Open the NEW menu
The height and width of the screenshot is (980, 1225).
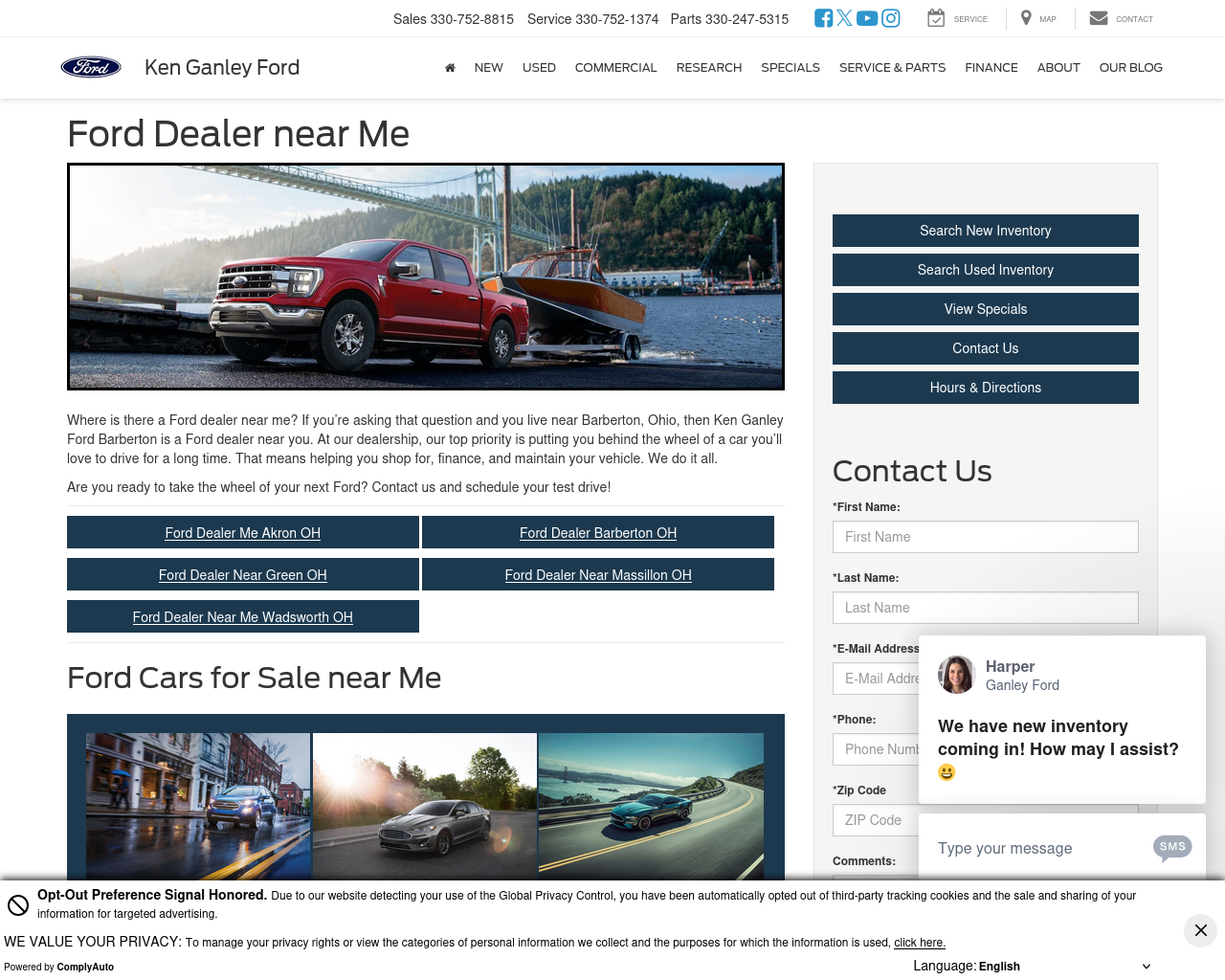pos(488,68)
